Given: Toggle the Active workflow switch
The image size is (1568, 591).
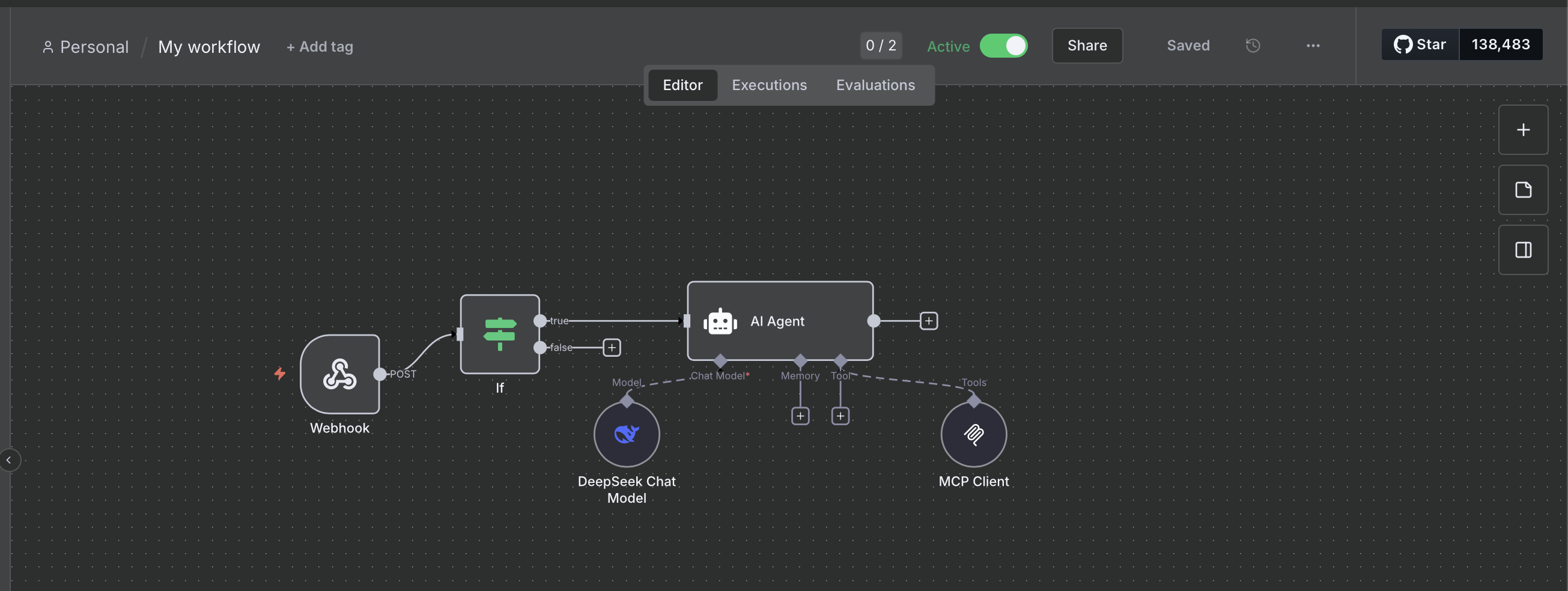Looking at the screenshot, I should click(1003, 46).
